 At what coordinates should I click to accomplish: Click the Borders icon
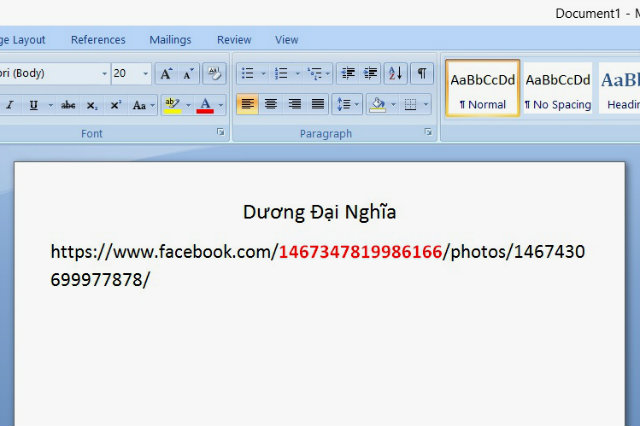tap(410, 104)
